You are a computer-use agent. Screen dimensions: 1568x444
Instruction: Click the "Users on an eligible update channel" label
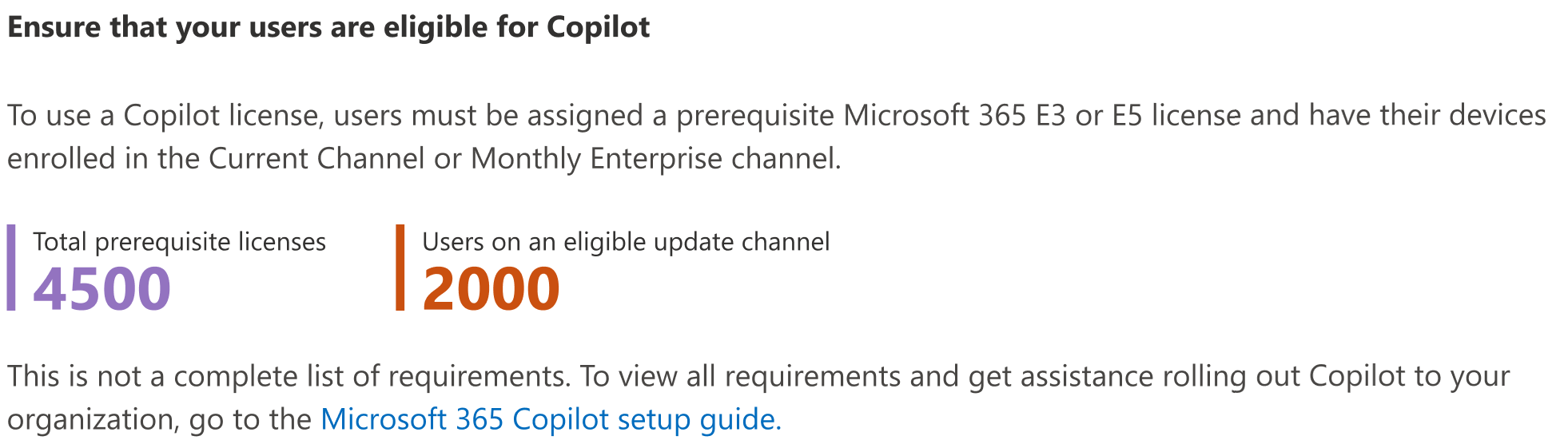coord(626,242)
